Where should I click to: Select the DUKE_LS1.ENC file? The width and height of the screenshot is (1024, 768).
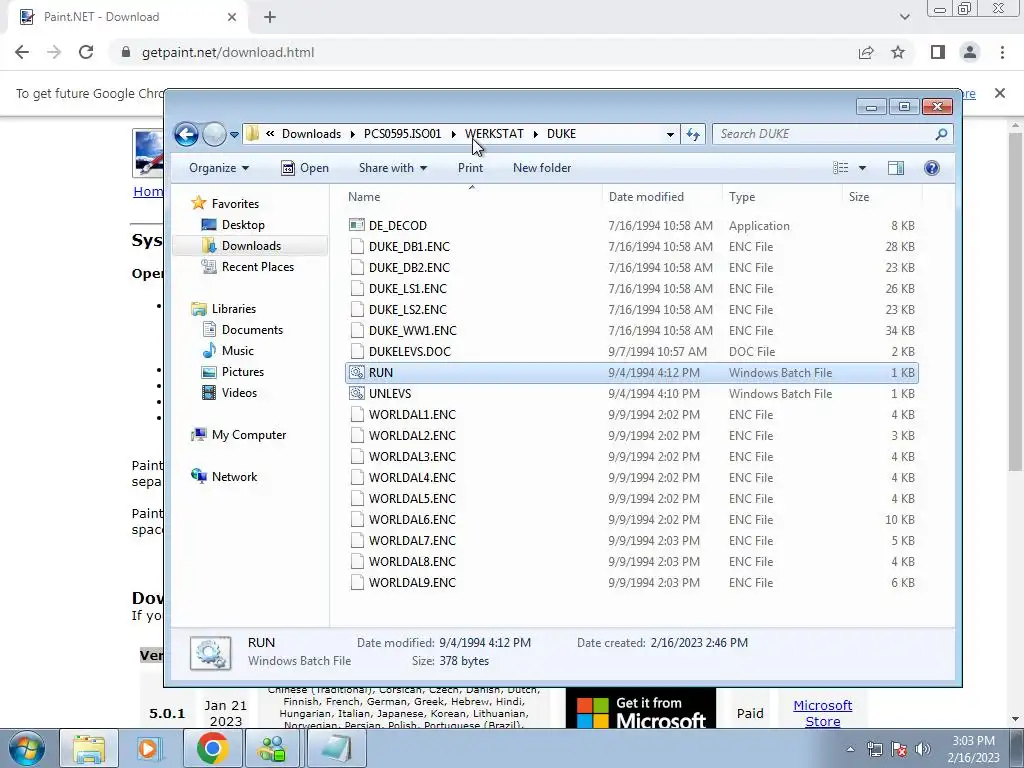(x=408, y=289)
